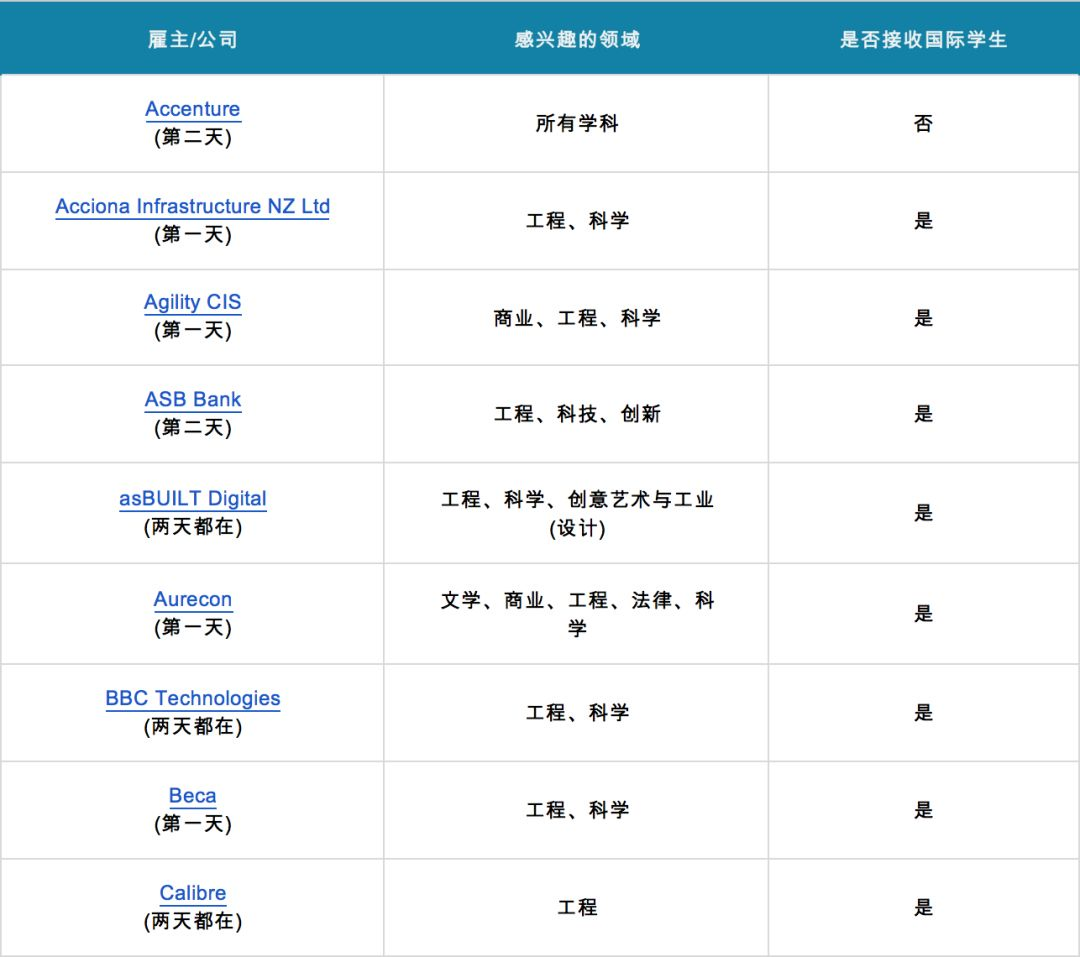Select the 感兴趣的领域 column header
1080x957 pixels.
click(x=577, y=40)
